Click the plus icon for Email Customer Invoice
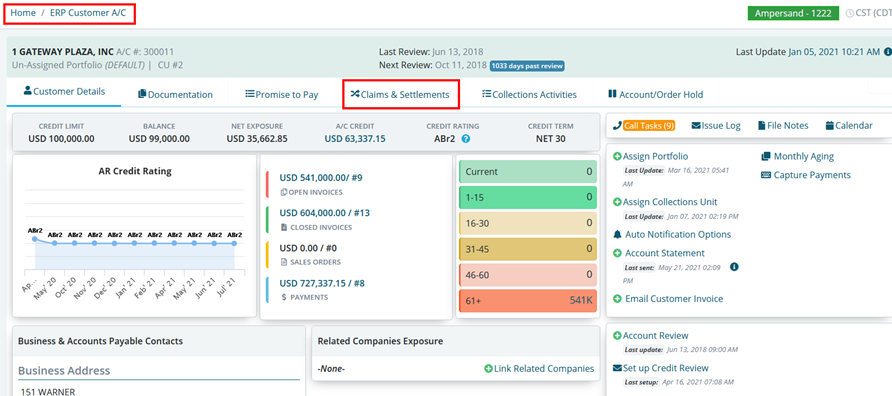The width and height of the screenshot is (892, 396). pyautogui.click(x=617, y=299)
